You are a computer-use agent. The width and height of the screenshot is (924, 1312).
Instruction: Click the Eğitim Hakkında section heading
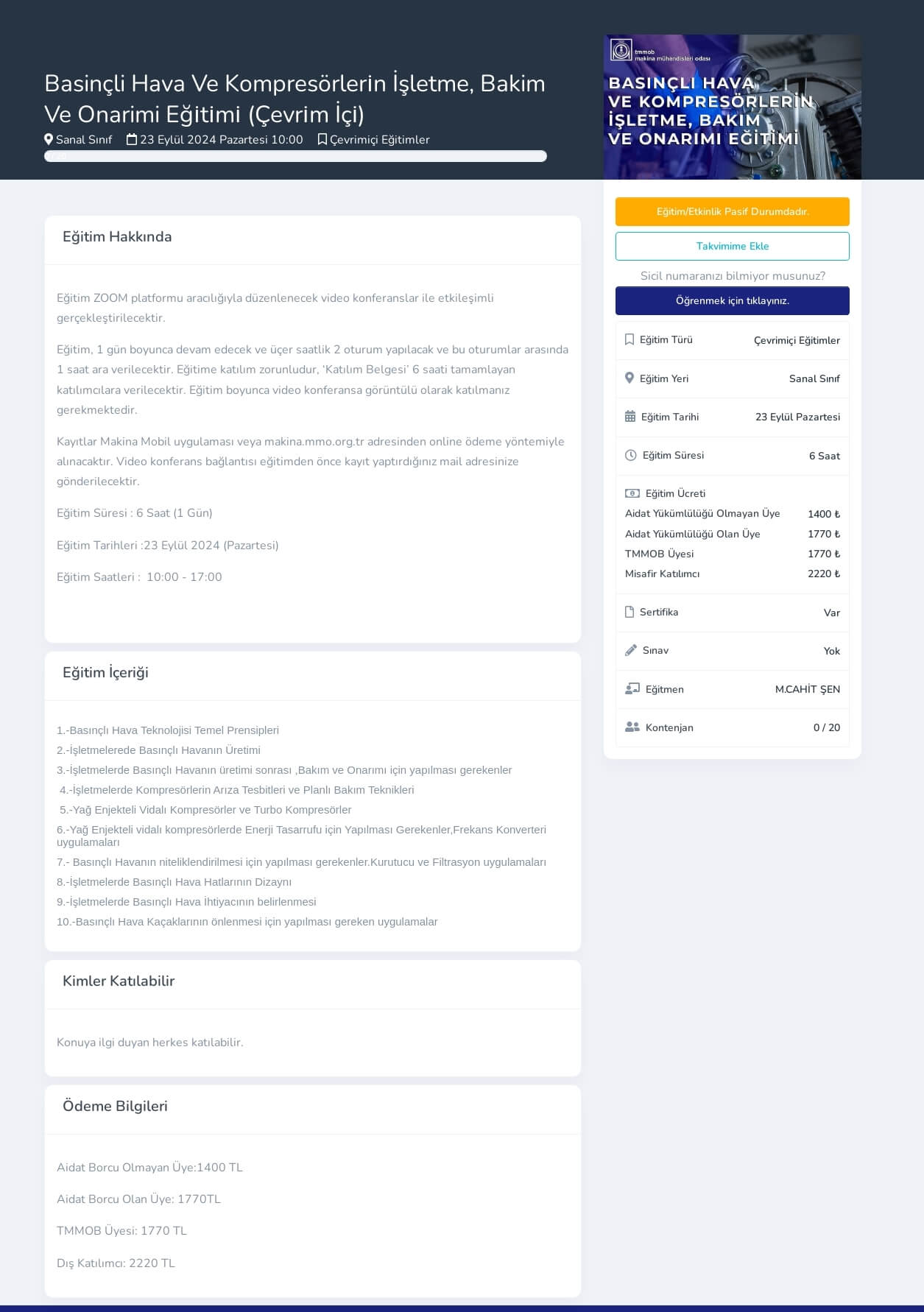click(117, 237)
